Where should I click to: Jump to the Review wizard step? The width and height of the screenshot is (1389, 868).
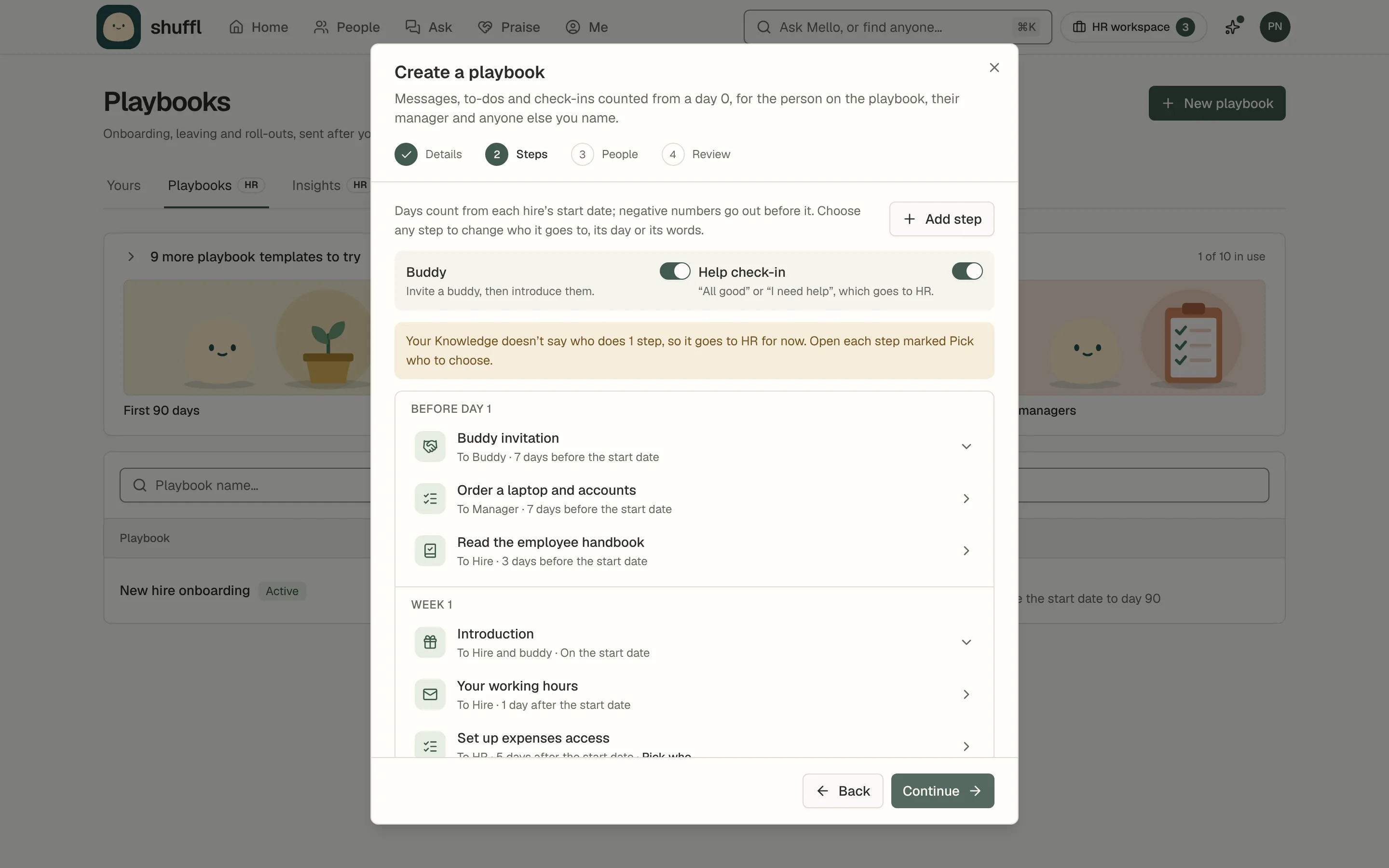point(695,154)
